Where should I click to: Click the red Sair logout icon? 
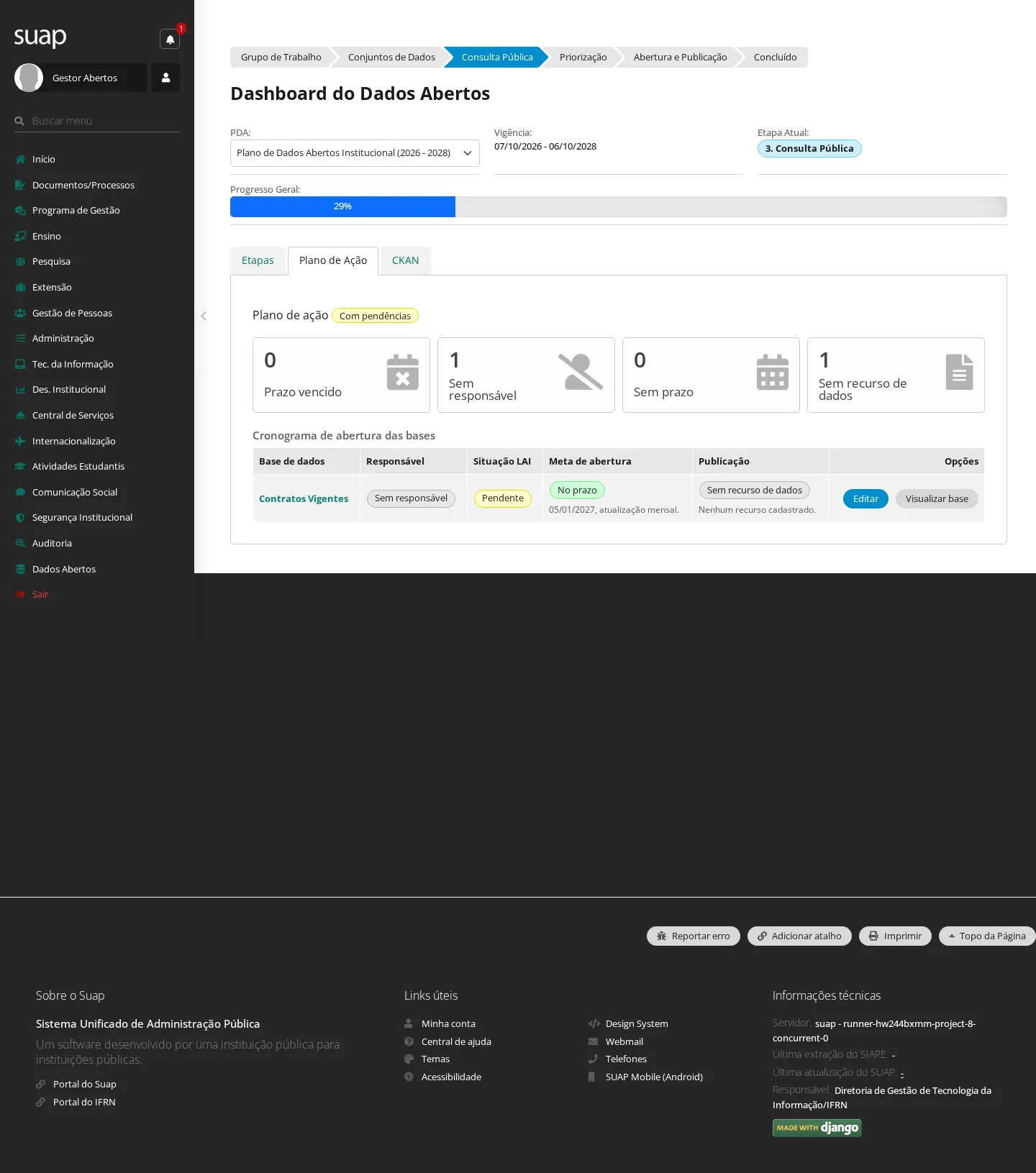tap(20, 595)
